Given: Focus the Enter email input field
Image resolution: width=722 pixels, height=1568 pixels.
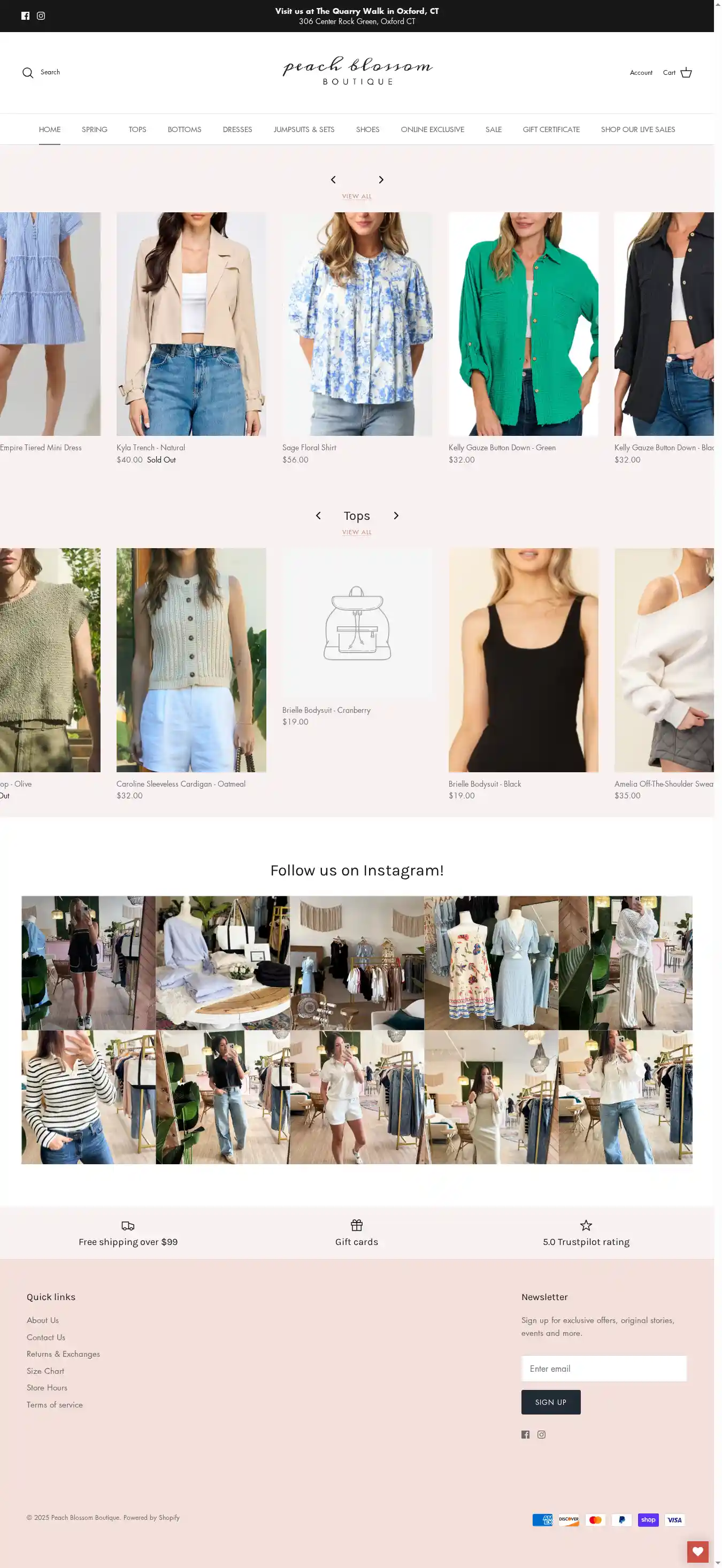Looking at the screenshot, I should coord(603,1369).
